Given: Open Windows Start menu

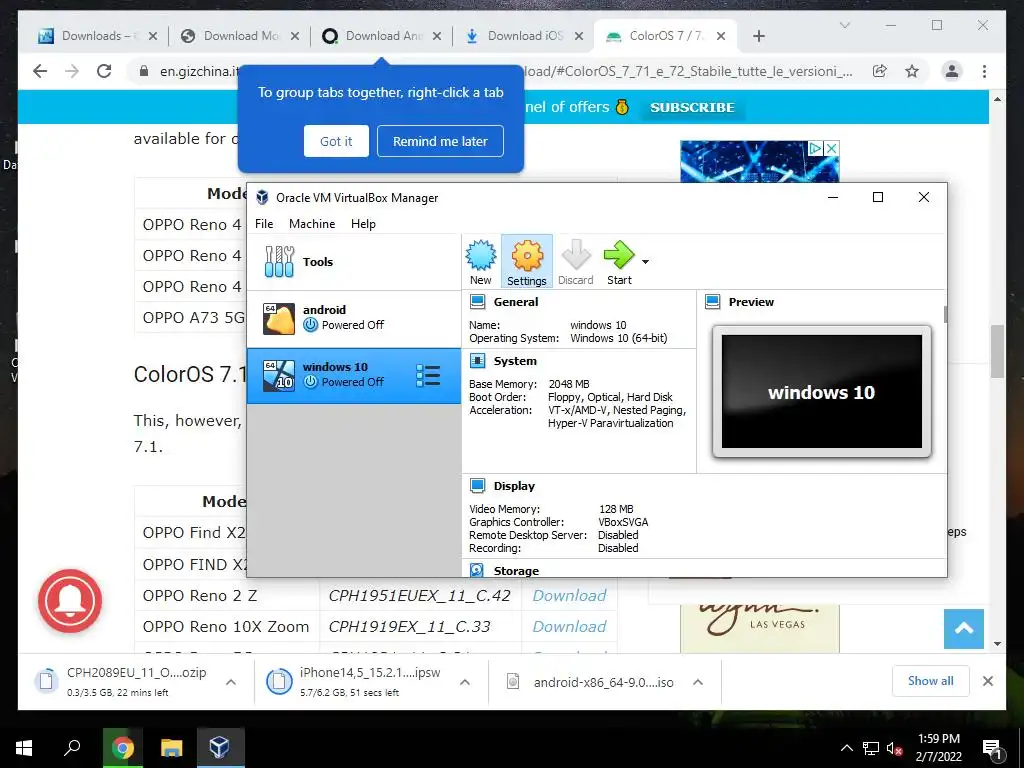Looking at the screenshot, I should (x=24, y=748).
